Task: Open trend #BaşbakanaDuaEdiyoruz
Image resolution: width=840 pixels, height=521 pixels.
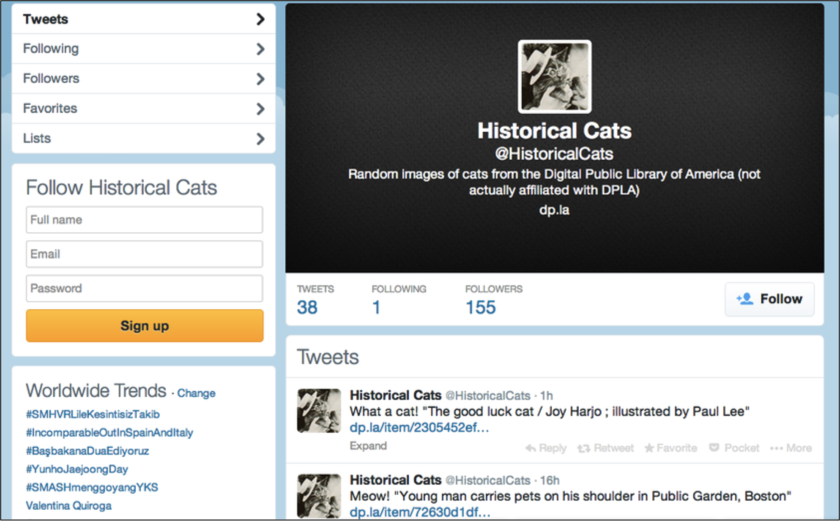Action: click(x=87, y=451)
